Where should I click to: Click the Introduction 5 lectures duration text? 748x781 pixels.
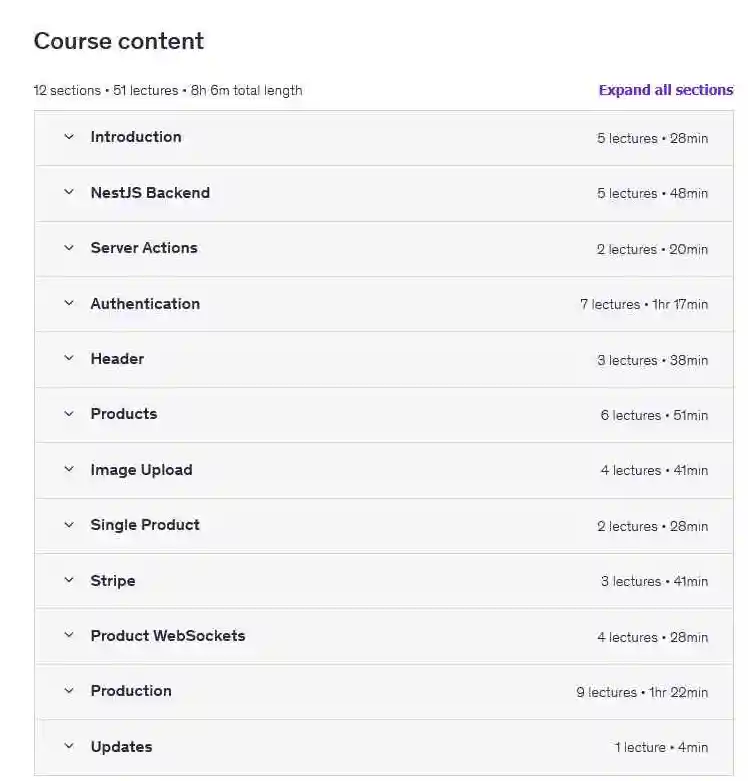pos(652,138)
